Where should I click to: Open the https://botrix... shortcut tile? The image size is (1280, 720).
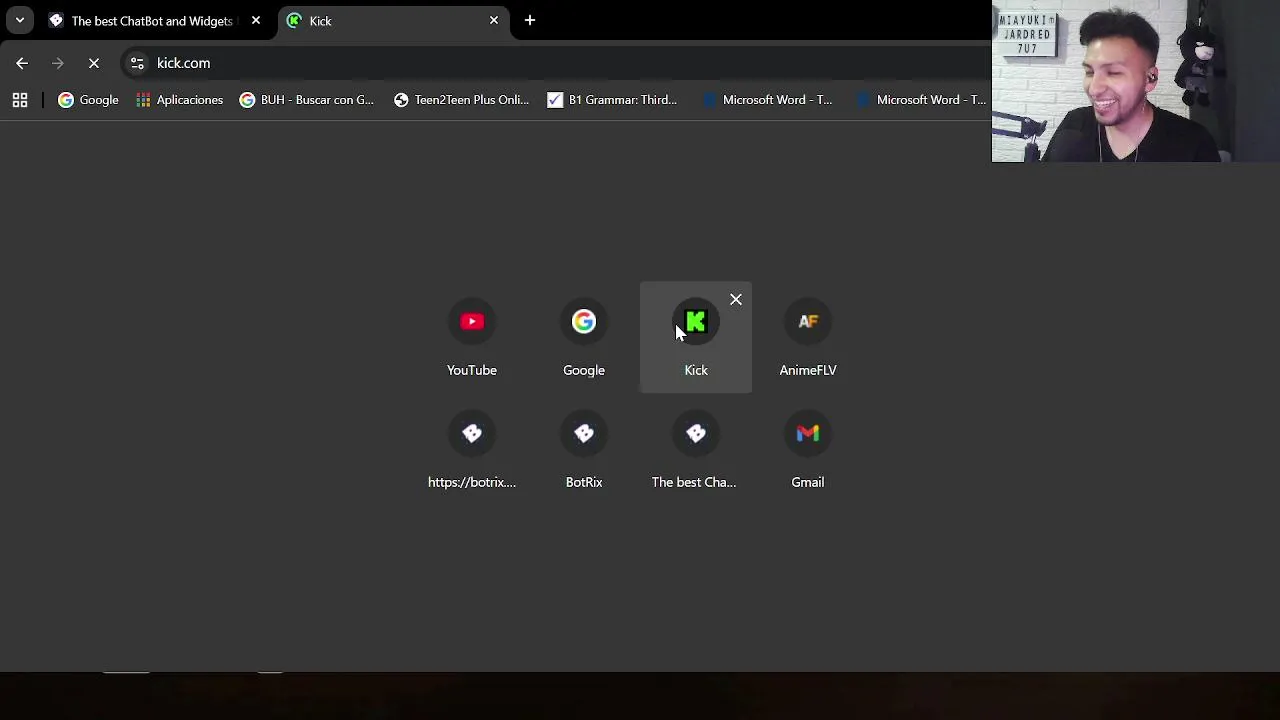pyautogui.click(x=472, y=450)
